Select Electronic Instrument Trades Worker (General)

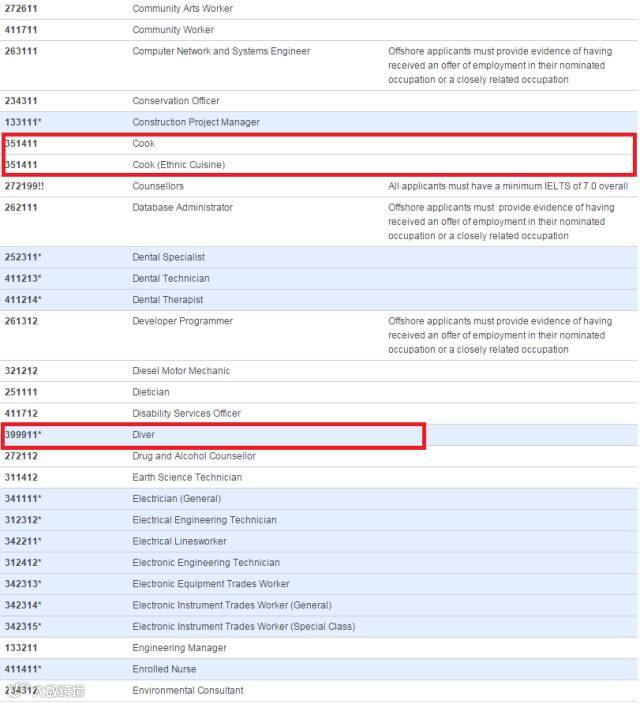pos(232,606)
